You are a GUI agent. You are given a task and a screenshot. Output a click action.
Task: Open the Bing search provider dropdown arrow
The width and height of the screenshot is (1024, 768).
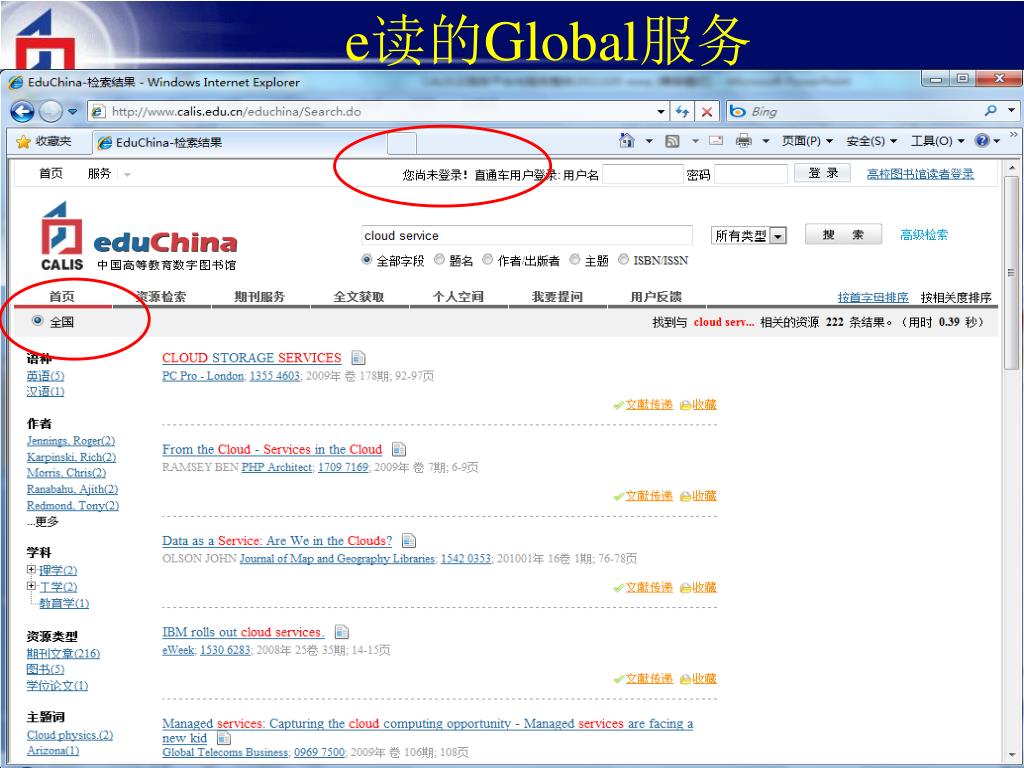click(1011, 111)
